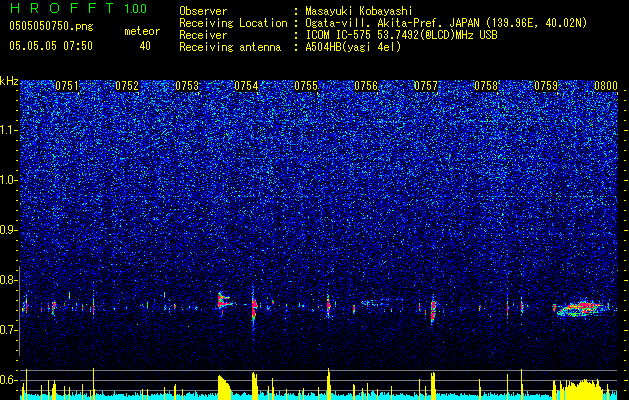Click the kHz axis unit label
The width and height of the screenshot is (629, 400).
[9, 81]
